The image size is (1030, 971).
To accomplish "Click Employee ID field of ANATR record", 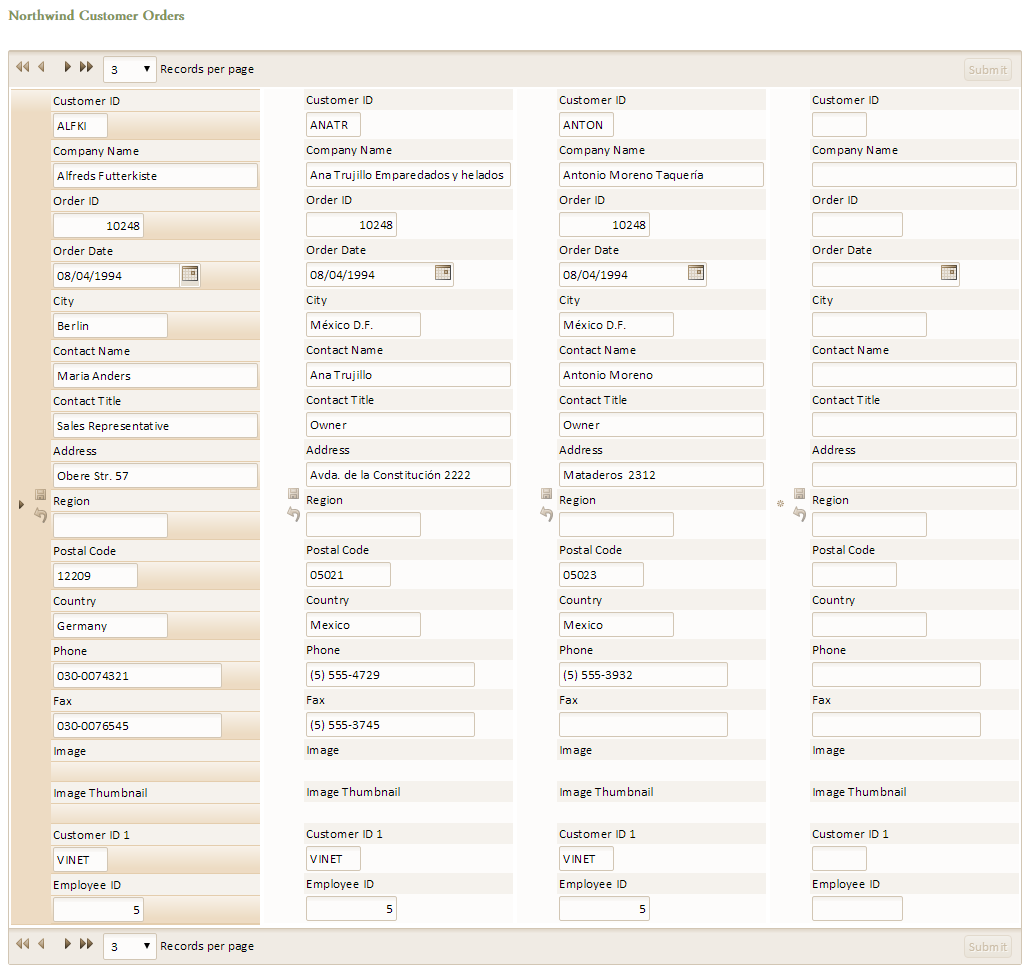I will pyautogui.click(x=351, y=909).
